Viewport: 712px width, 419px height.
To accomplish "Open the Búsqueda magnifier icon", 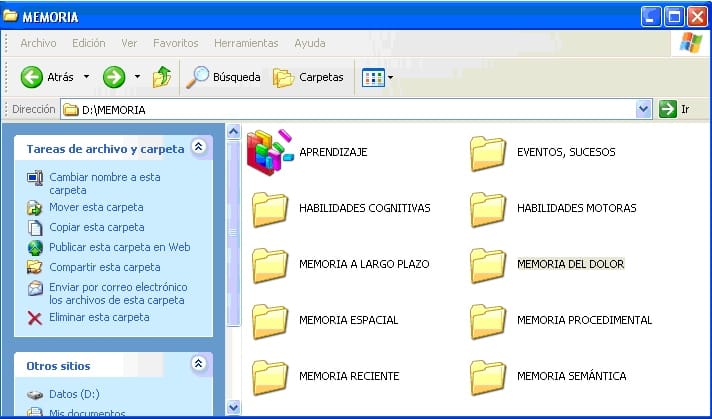I will (x=198, y=77).
